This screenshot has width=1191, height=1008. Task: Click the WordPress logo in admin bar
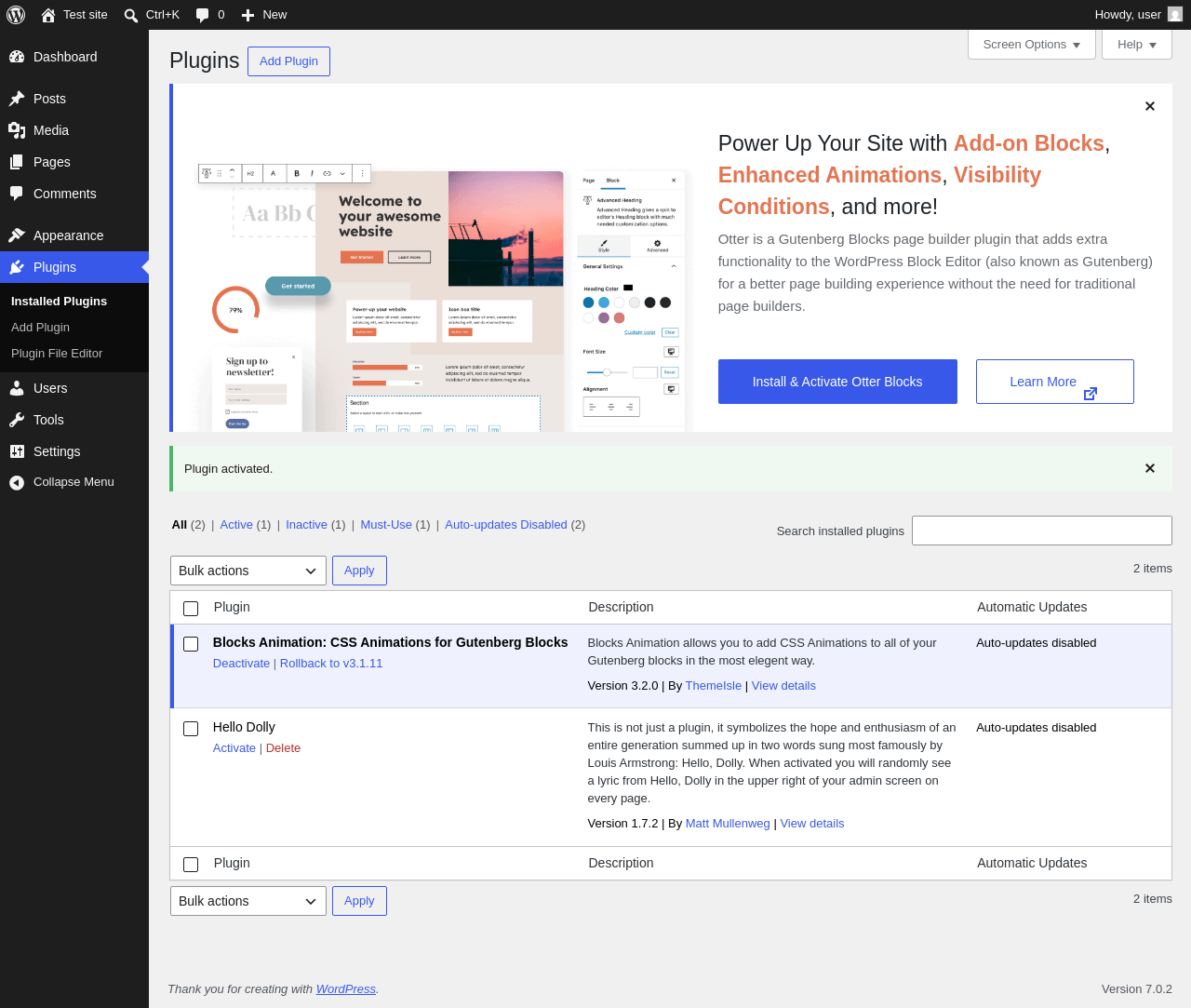pyautogui.click(x=16, y=15)
